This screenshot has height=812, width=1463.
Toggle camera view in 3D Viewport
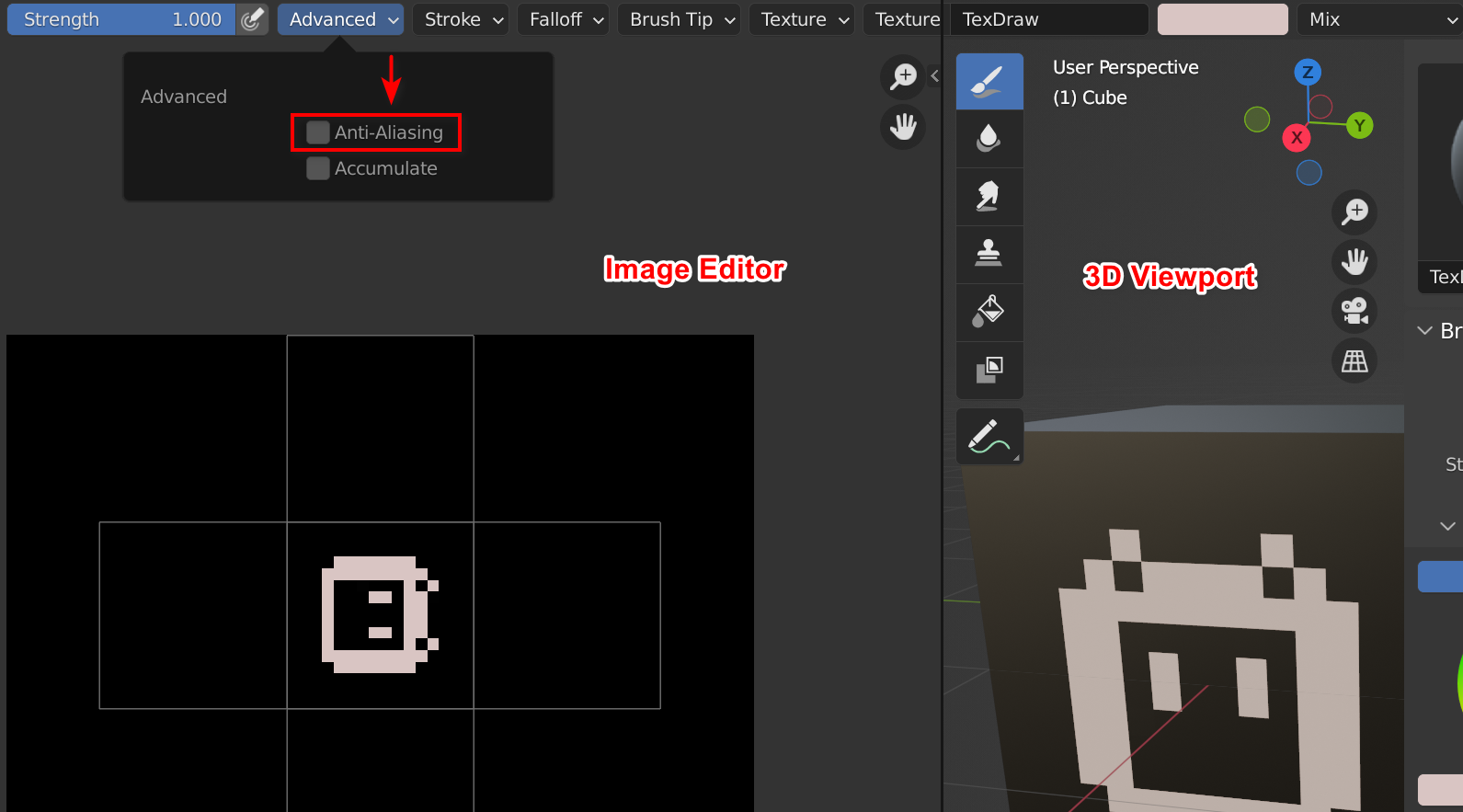[x=1354, y=311]
